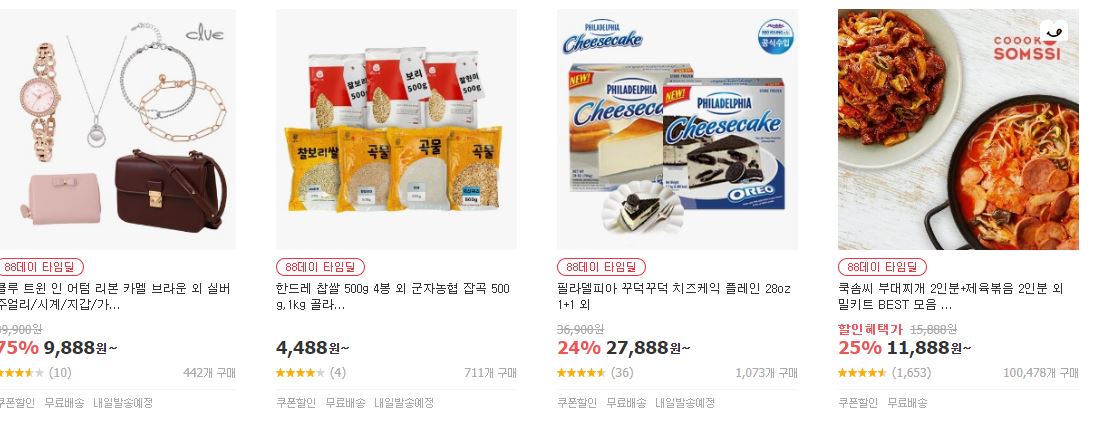Screen dimensions: 1095x423
Task: Open the Philadelphia Cheesecake product image
Action: [677, 129]
